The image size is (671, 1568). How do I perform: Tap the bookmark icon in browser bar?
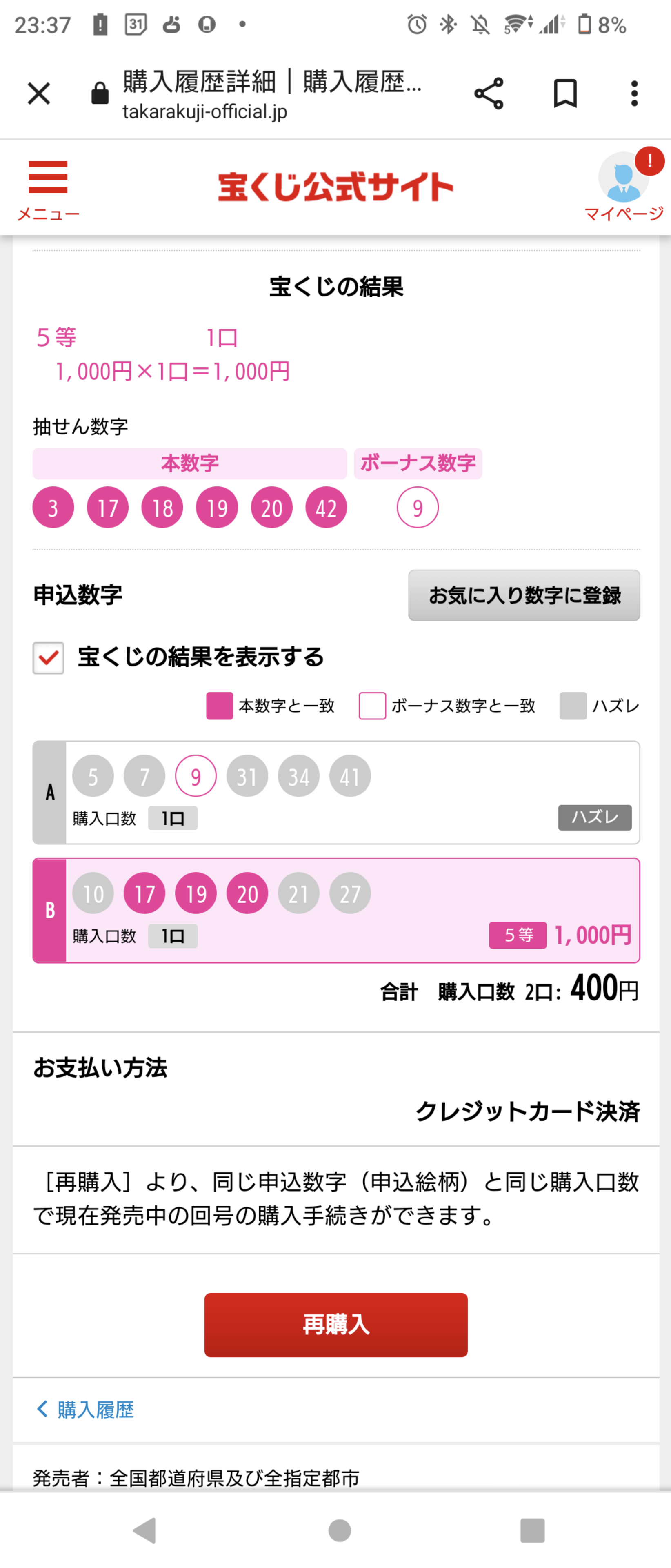(564, 94)
